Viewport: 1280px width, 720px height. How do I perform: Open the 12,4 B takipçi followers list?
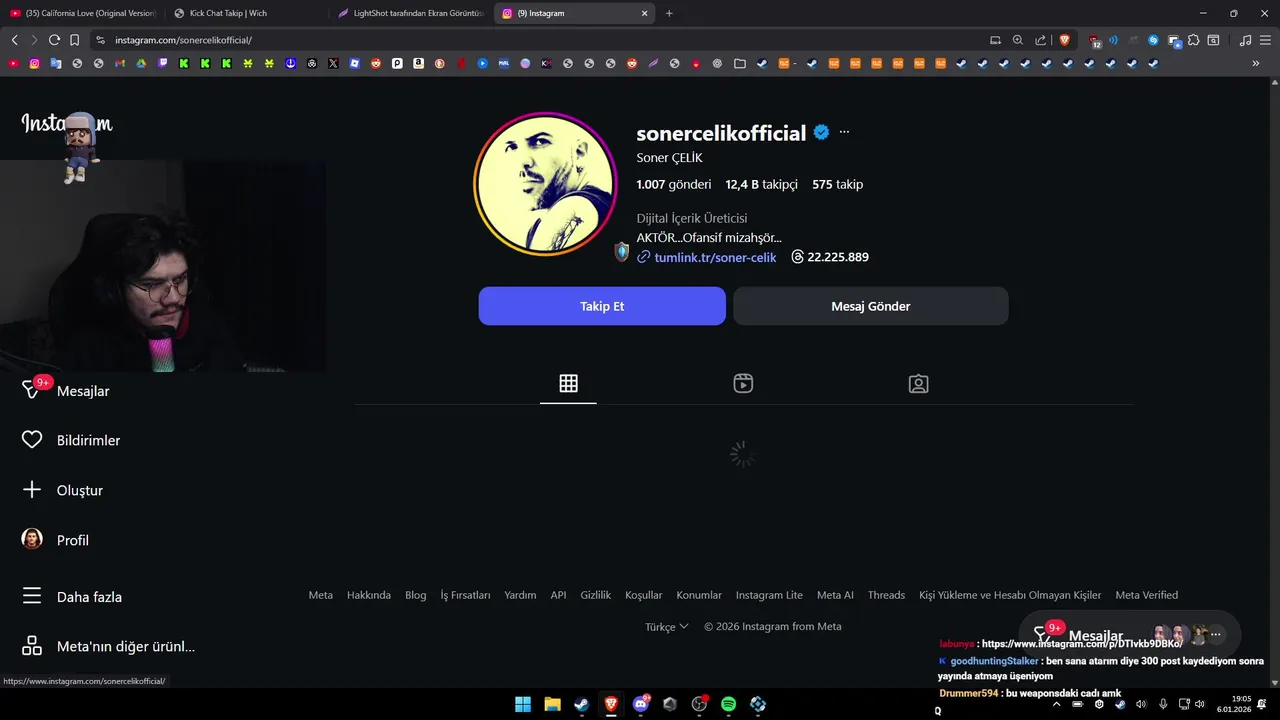[761, 184]
